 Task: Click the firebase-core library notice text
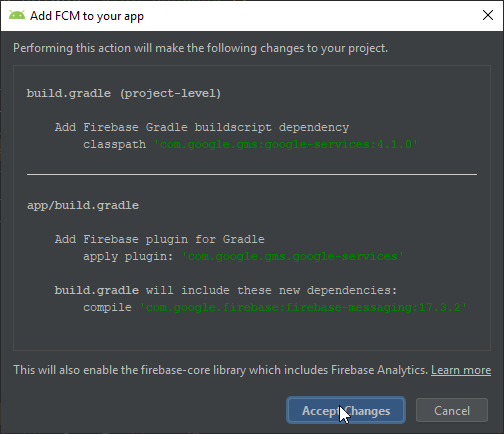220,370
